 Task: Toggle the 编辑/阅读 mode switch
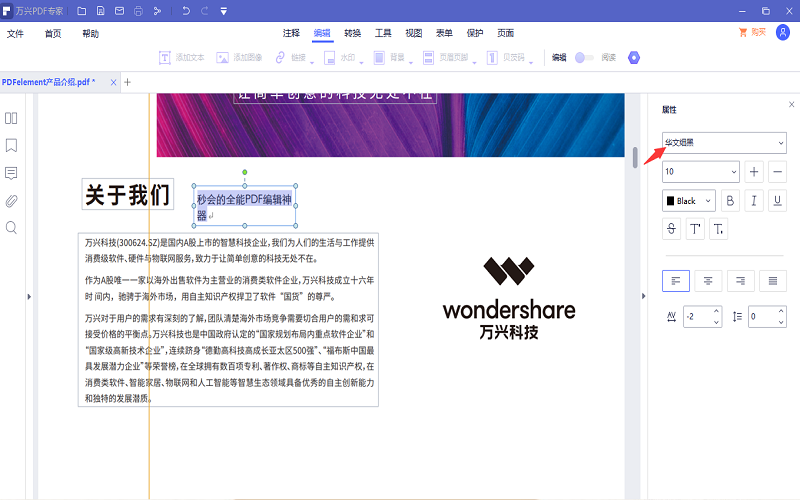pyautogui.click(x=585, y=58)
